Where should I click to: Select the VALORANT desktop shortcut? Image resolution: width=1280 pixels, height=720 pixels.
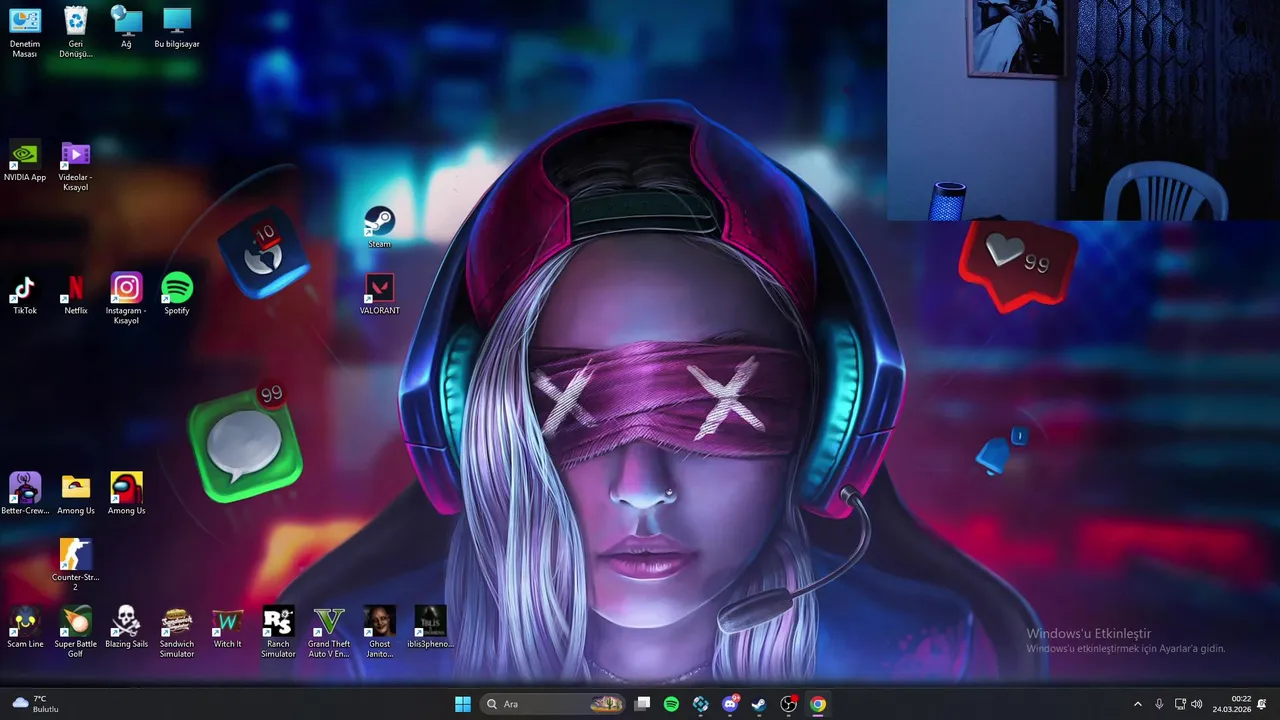pos(379,294)
